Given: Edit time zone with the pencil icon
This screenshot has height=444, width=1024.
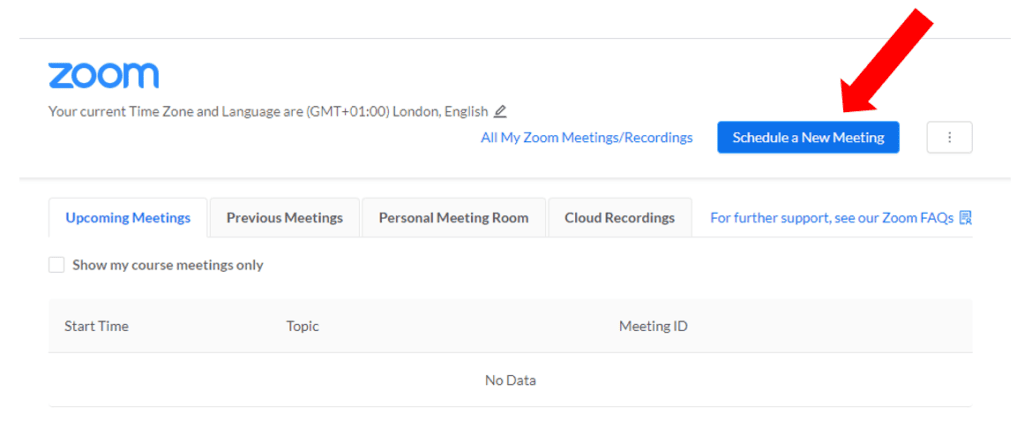Looking at the screenshot, I should click(500, 111).
